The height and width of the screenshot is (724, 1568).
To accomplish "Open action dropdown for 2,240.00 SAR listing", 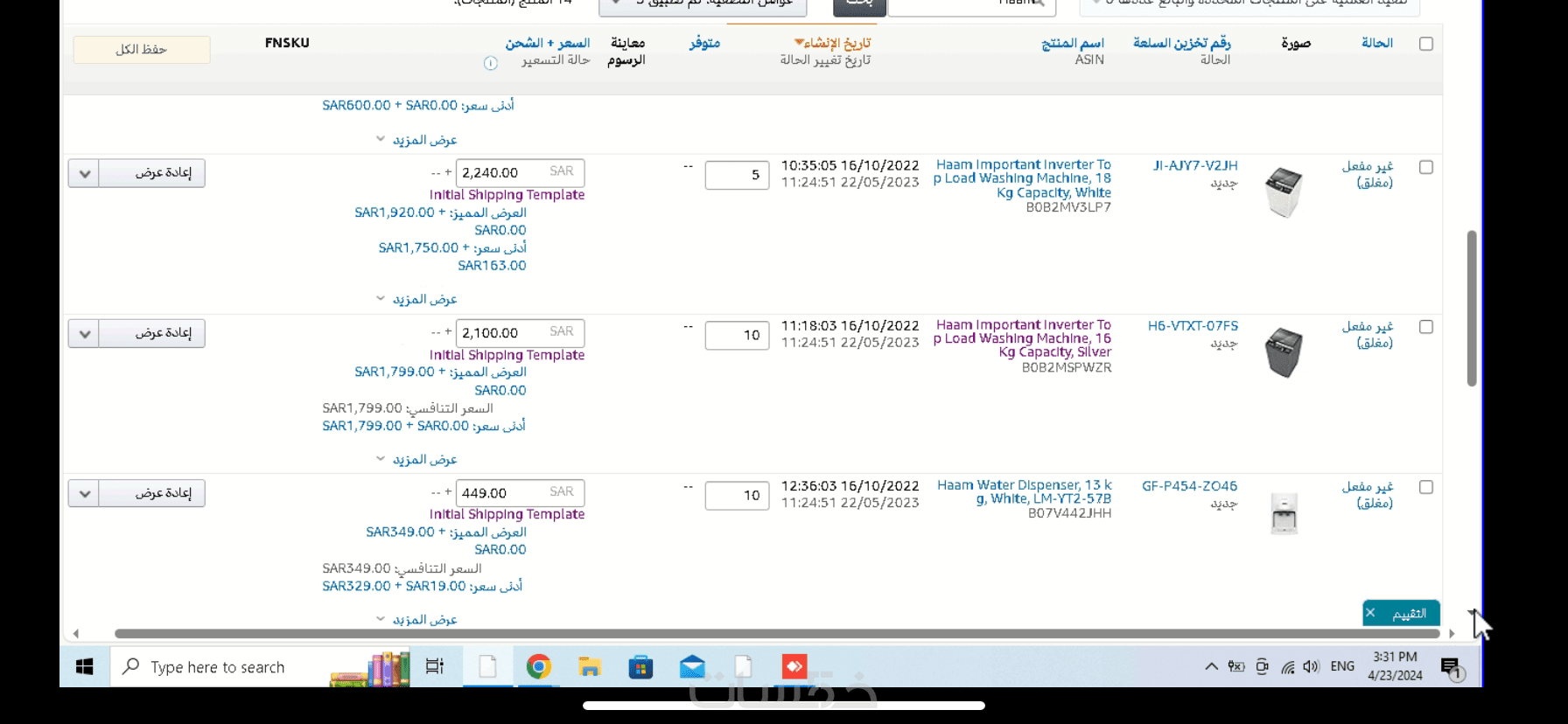I will pos(84,173).
